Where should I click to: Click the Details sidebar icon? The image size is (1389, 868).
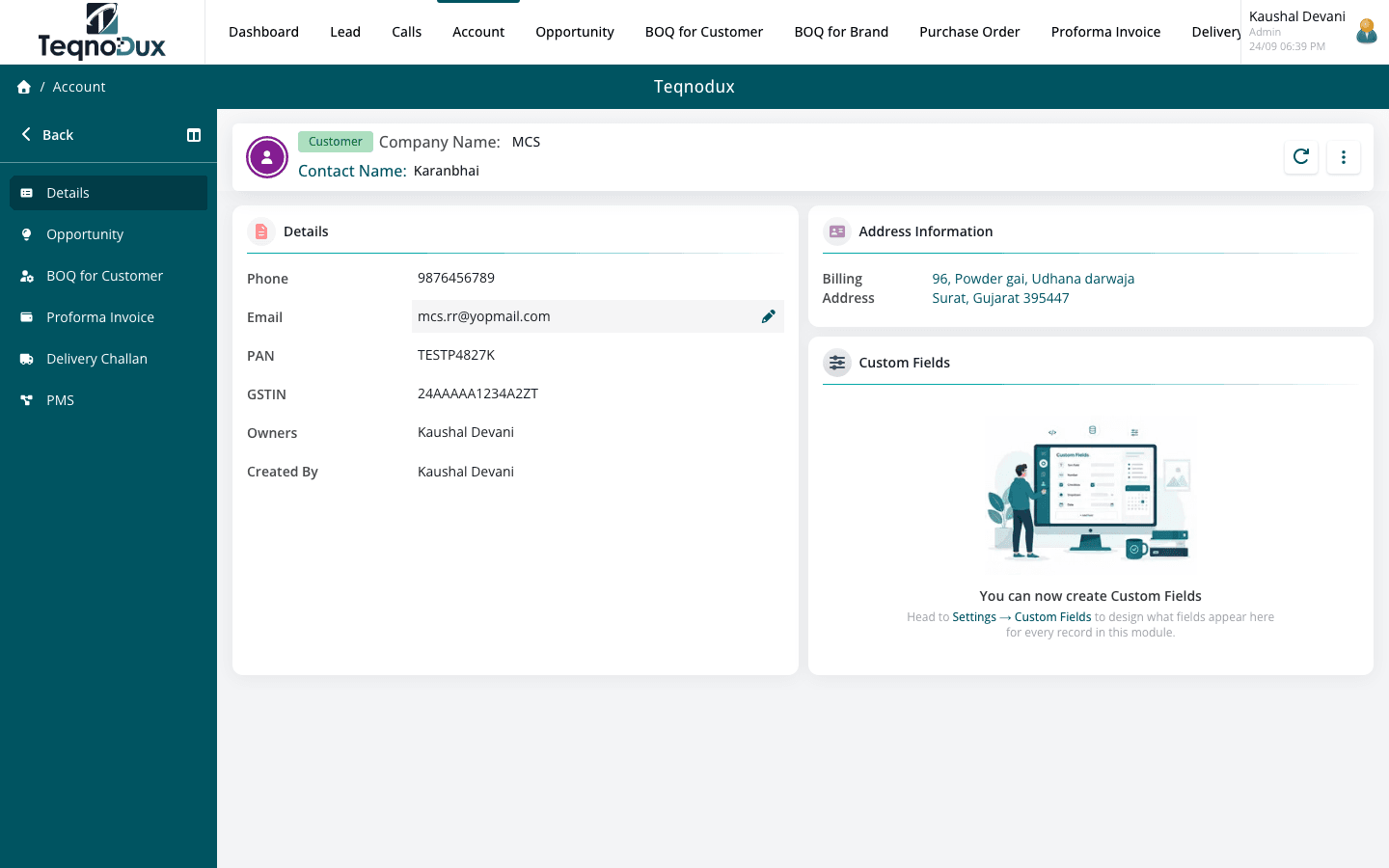(x=27, y=193)
